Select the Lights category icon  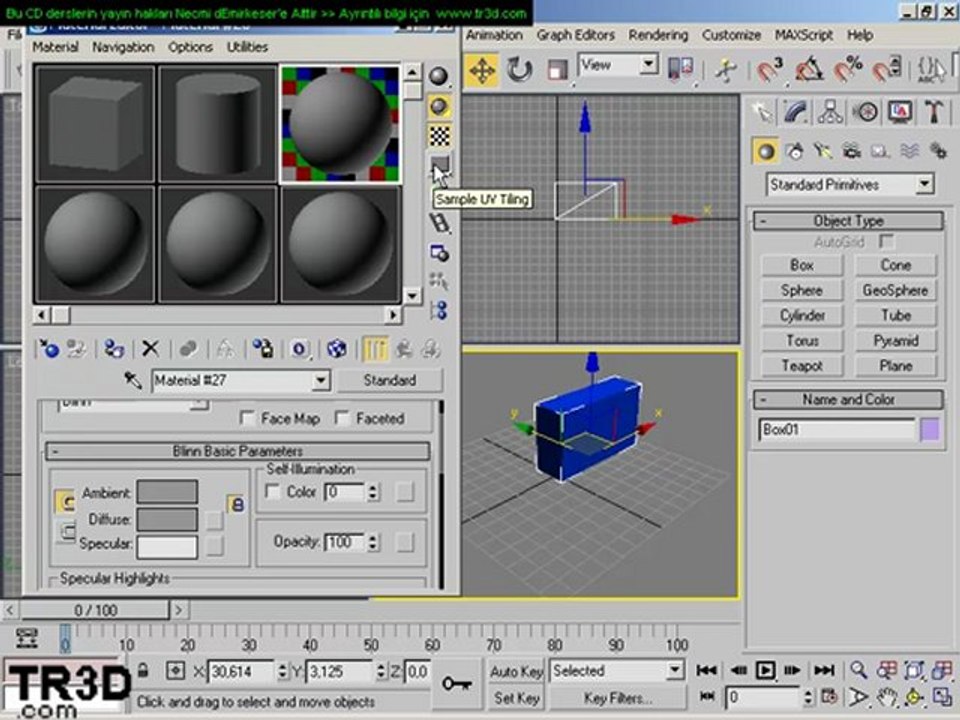pos(822,151)
